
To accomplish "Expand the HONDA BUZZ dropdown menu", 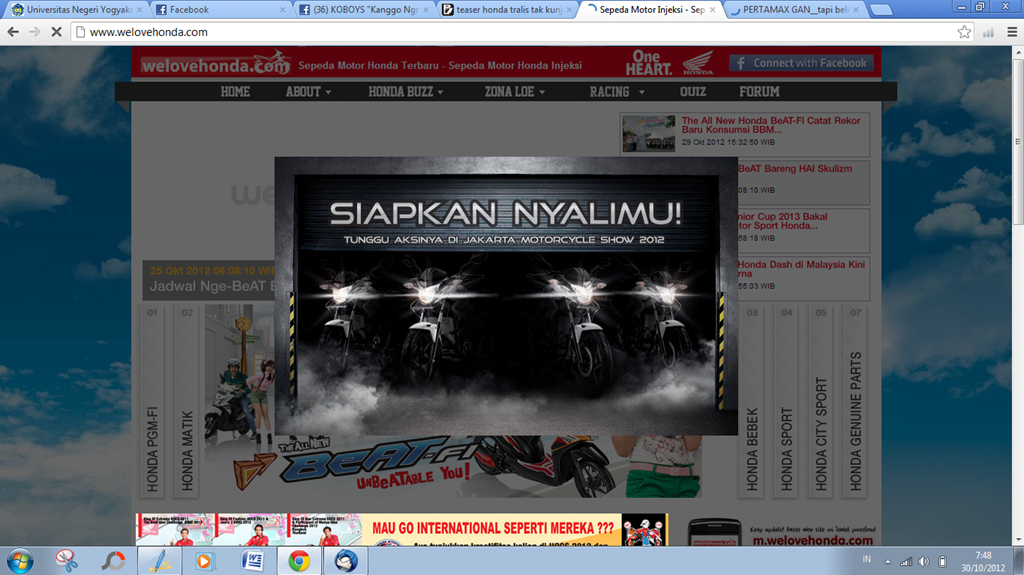I will point(406,91).
